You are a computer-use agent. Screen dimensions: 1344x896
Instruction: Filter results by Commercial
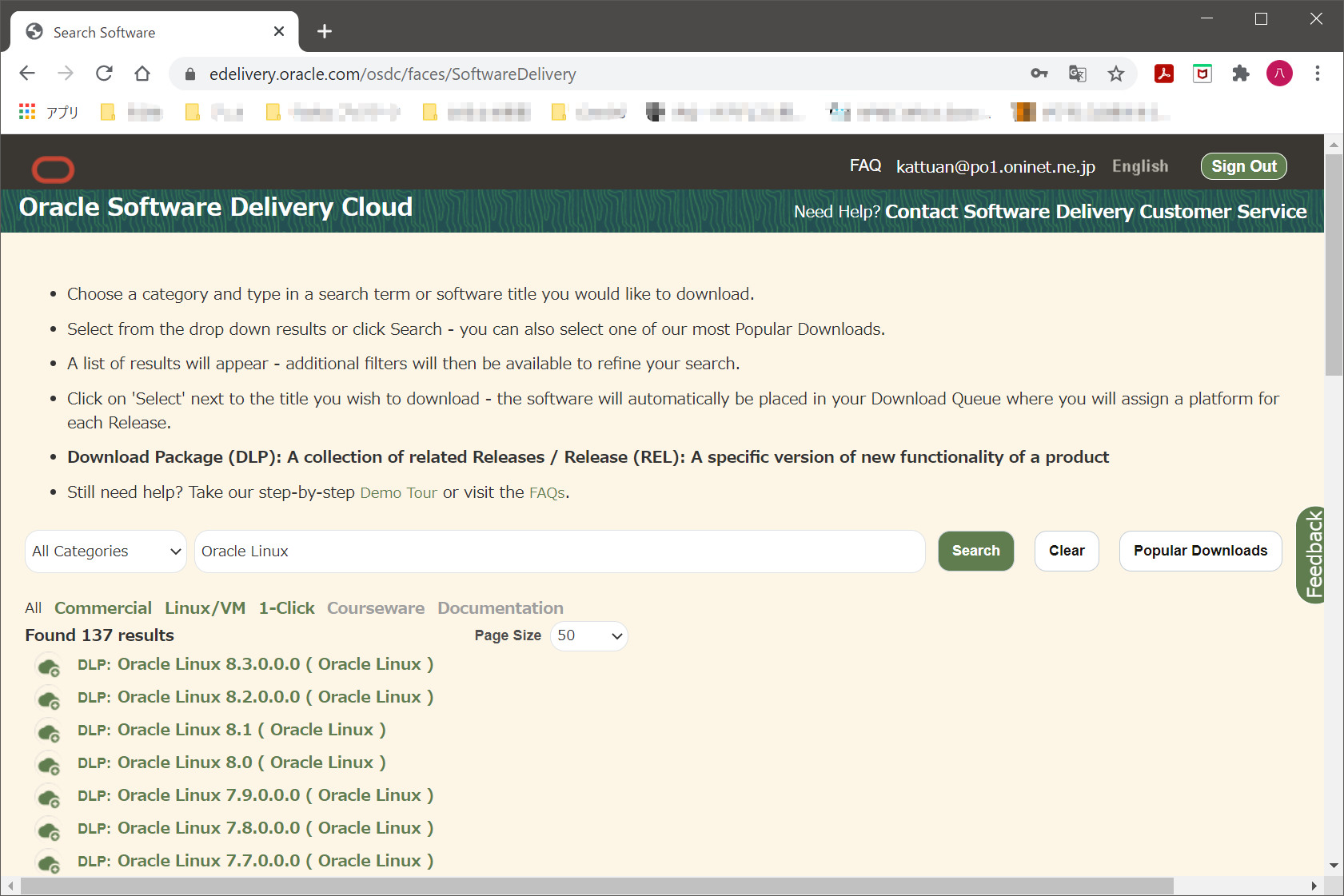pyautogui.click(x=103, y=608)
